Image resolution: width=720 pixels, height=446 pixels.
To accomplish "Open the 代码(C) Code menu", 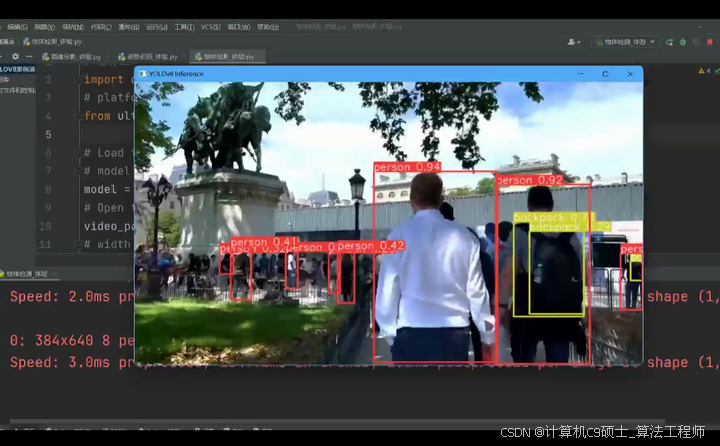I will pos(101,27).
